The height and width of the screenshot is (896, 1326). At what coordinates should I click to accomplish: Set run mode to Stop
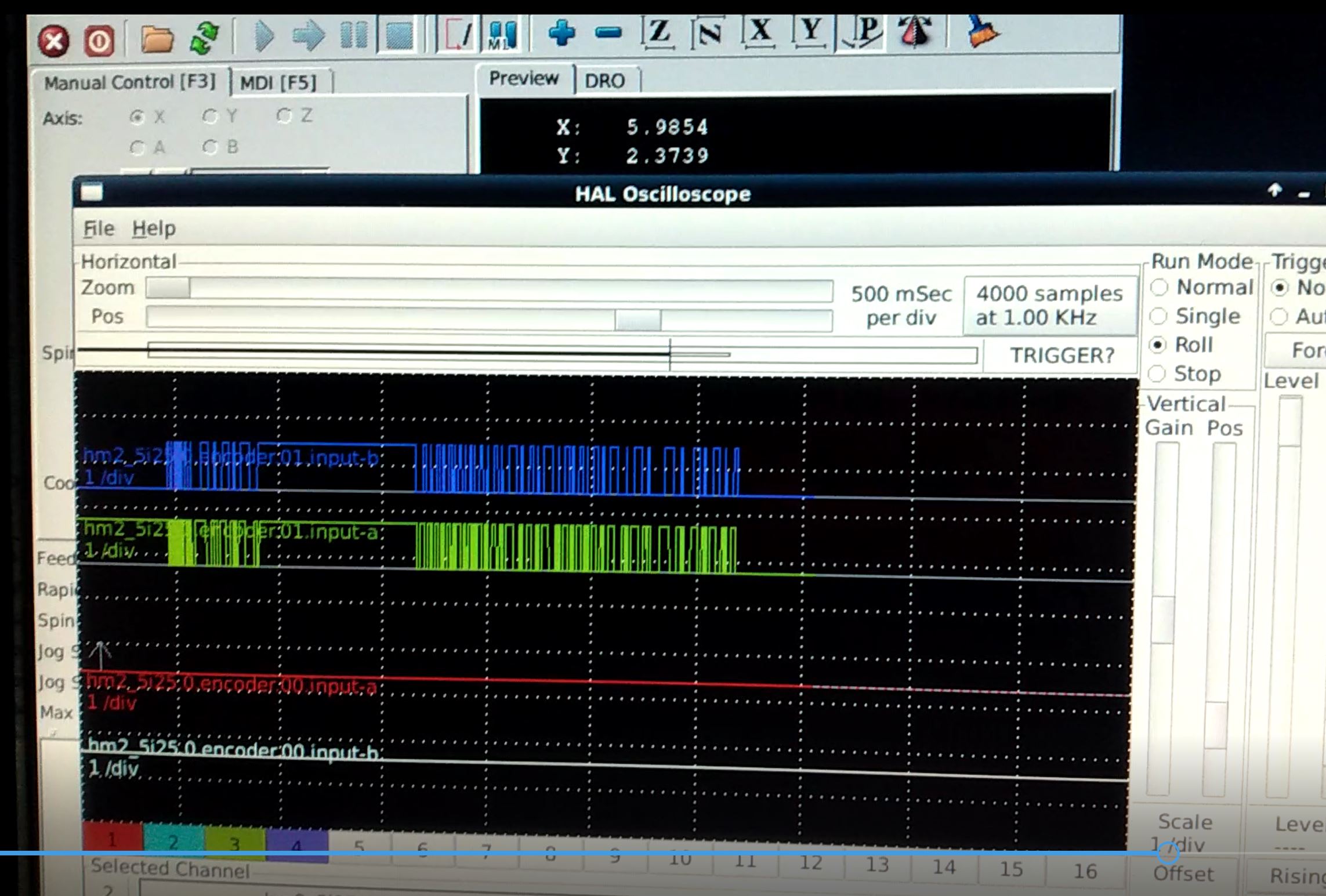coord(1157,374)
